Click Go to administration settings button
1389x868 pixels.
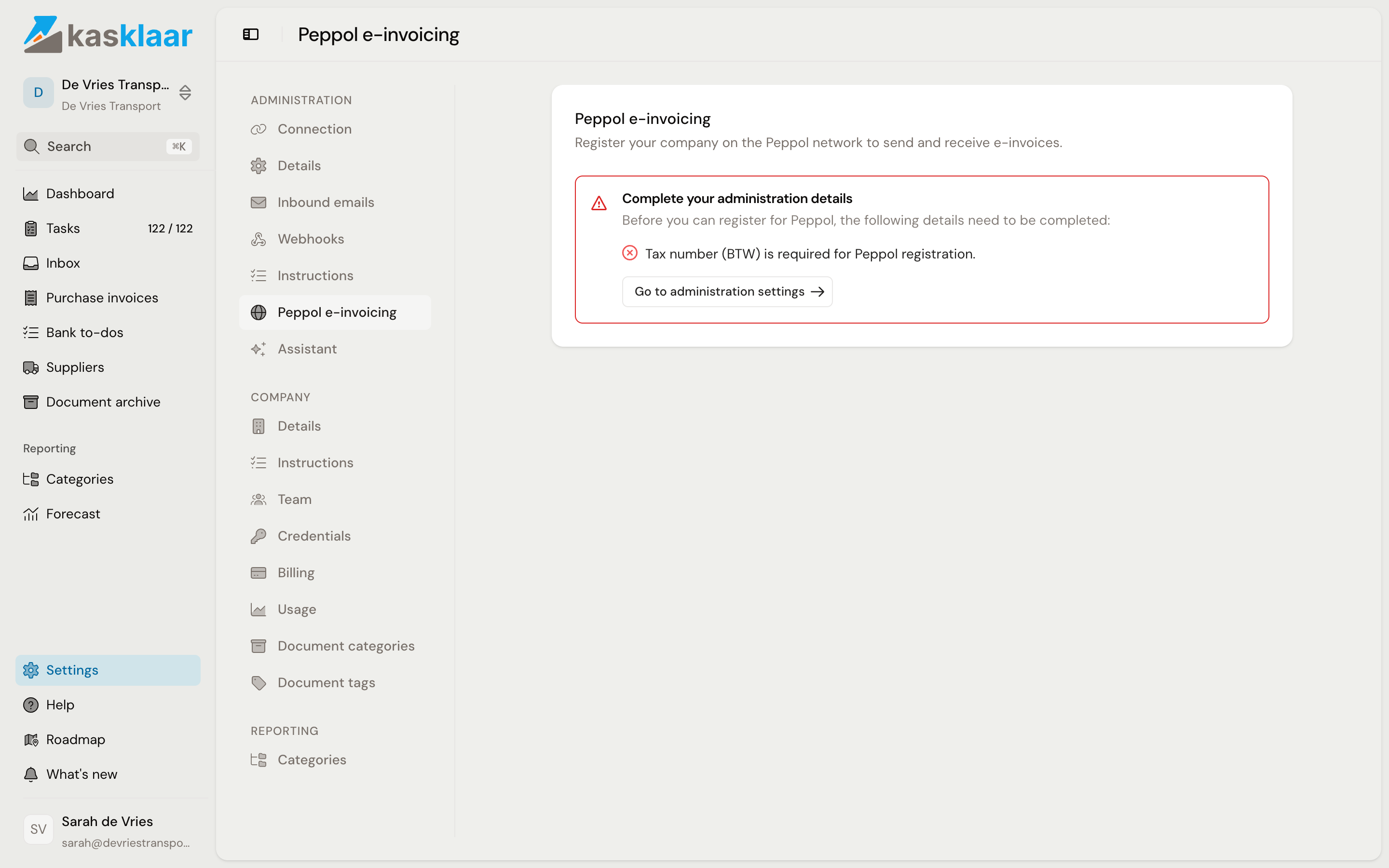coord(727,292)
